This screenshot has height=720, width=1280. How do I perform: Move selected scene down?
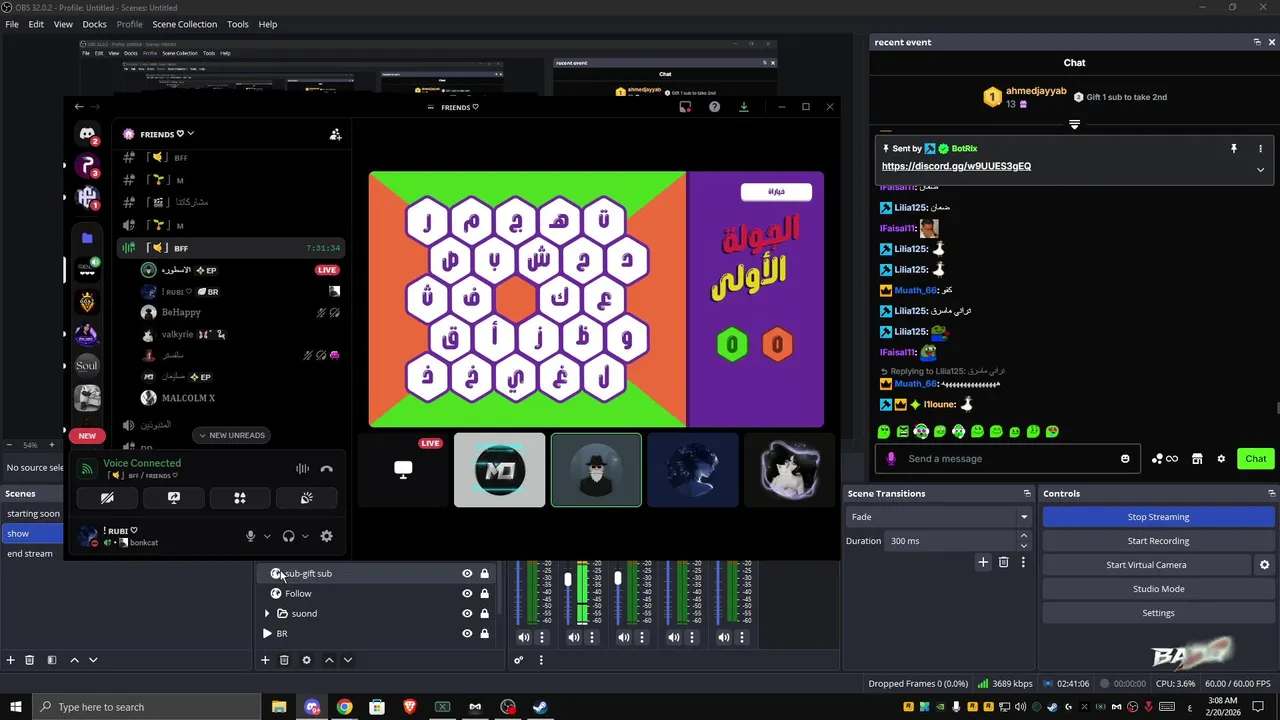93,660
